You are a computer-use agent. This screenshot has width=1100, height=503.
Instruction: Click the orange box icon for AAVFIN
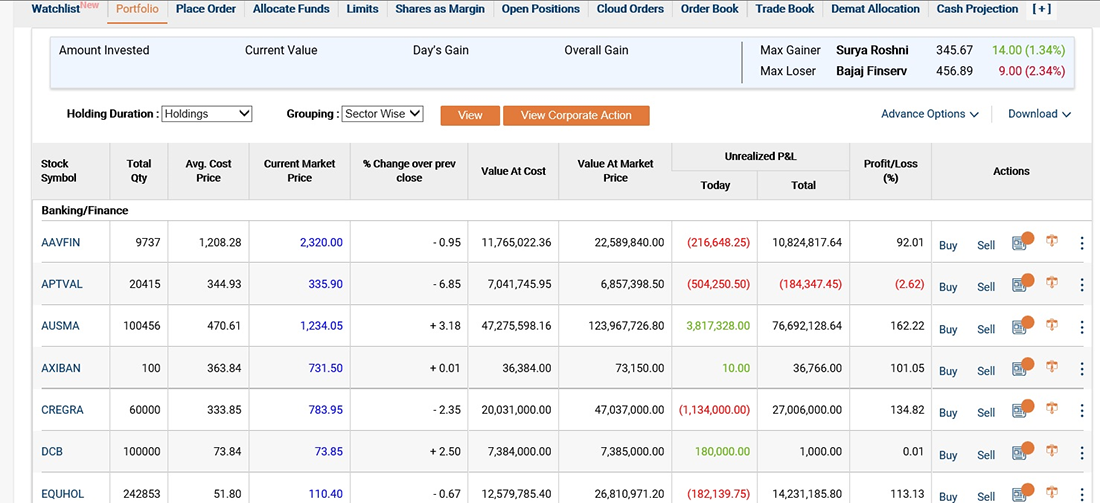[x=1051, y=242]
